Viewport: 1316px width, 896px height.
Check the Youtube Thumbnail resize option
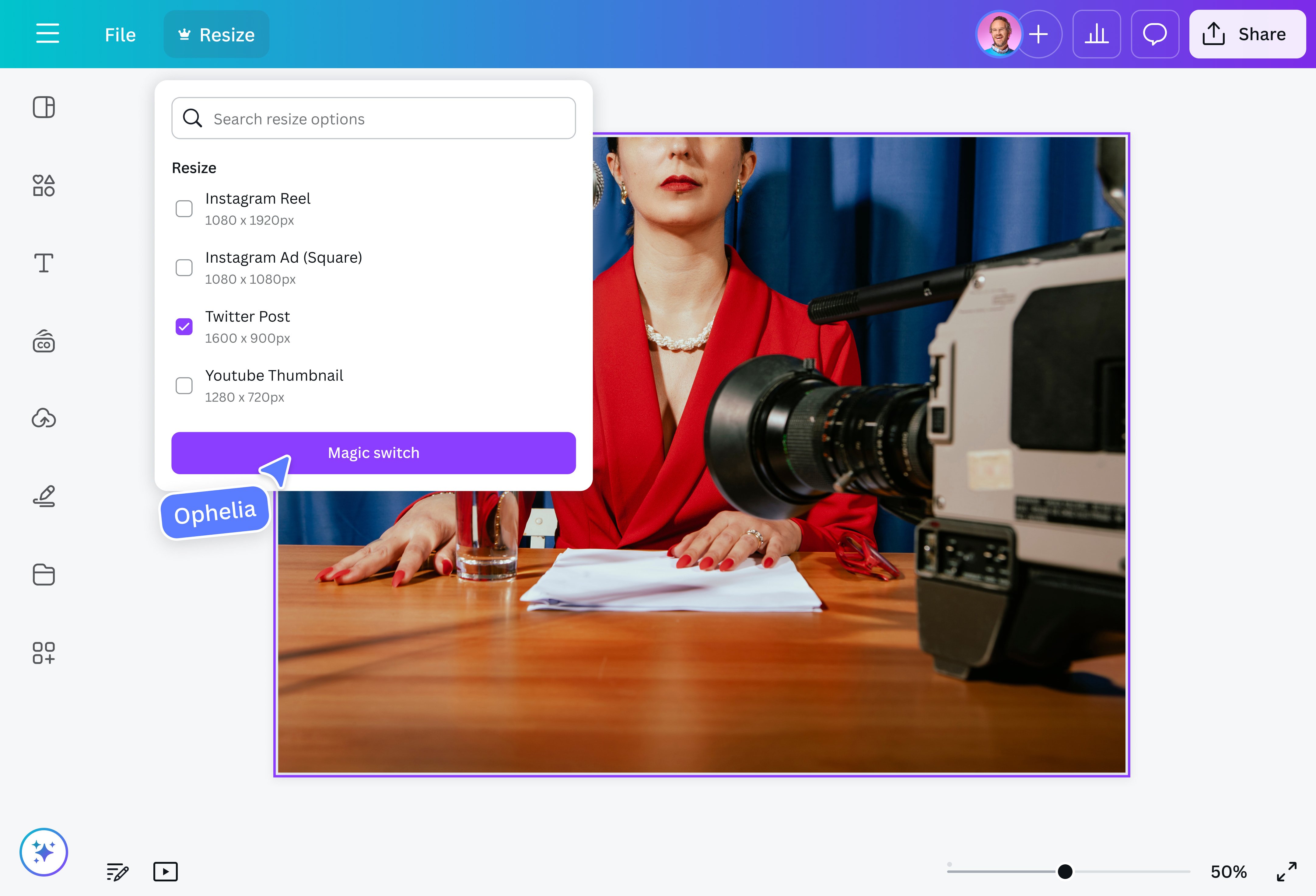pyautogui.click(x=184, y=385)
